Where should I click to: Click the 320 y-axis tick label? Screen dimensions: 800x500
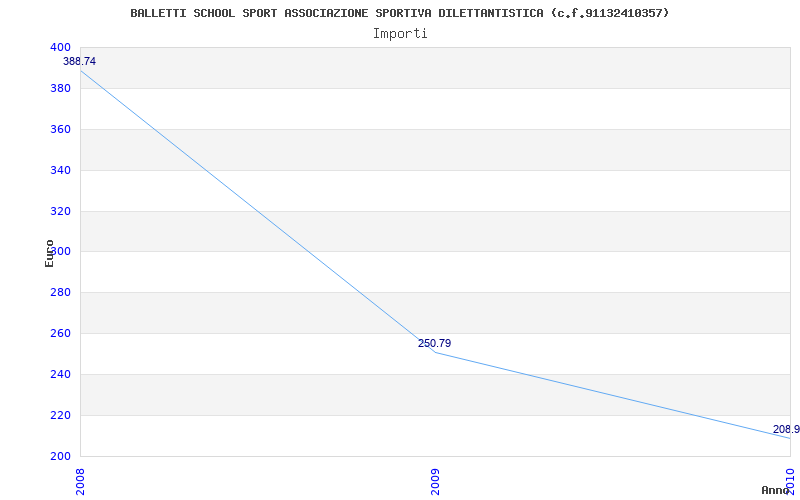[x=60, y=211]
